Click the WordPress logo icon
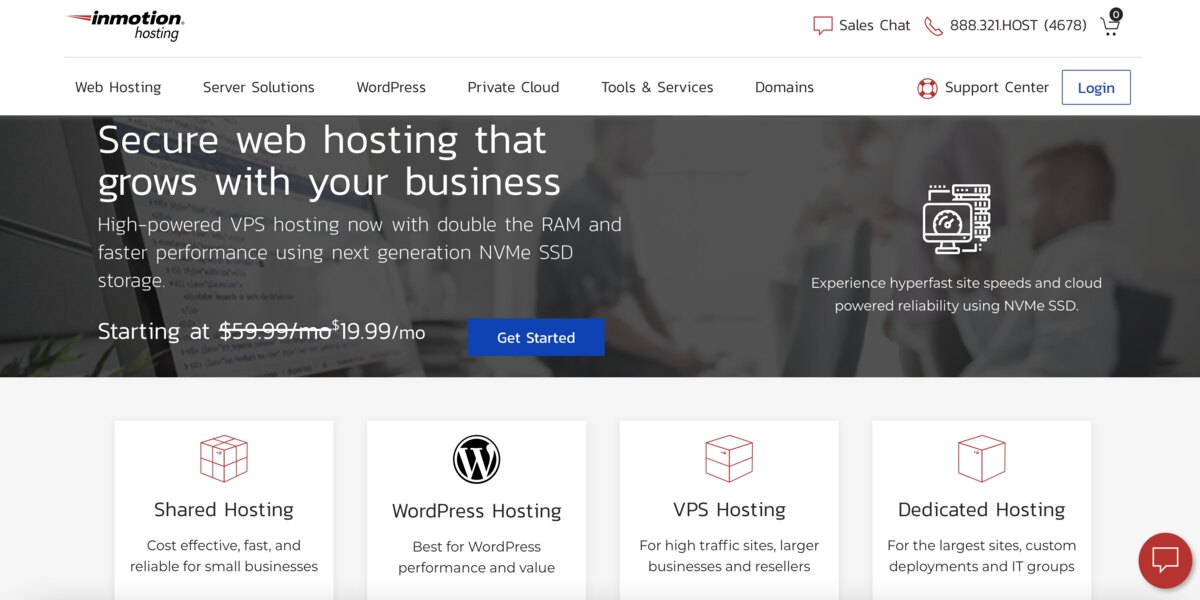Viewport: 1200px width, 600px height. coord(476,460)
